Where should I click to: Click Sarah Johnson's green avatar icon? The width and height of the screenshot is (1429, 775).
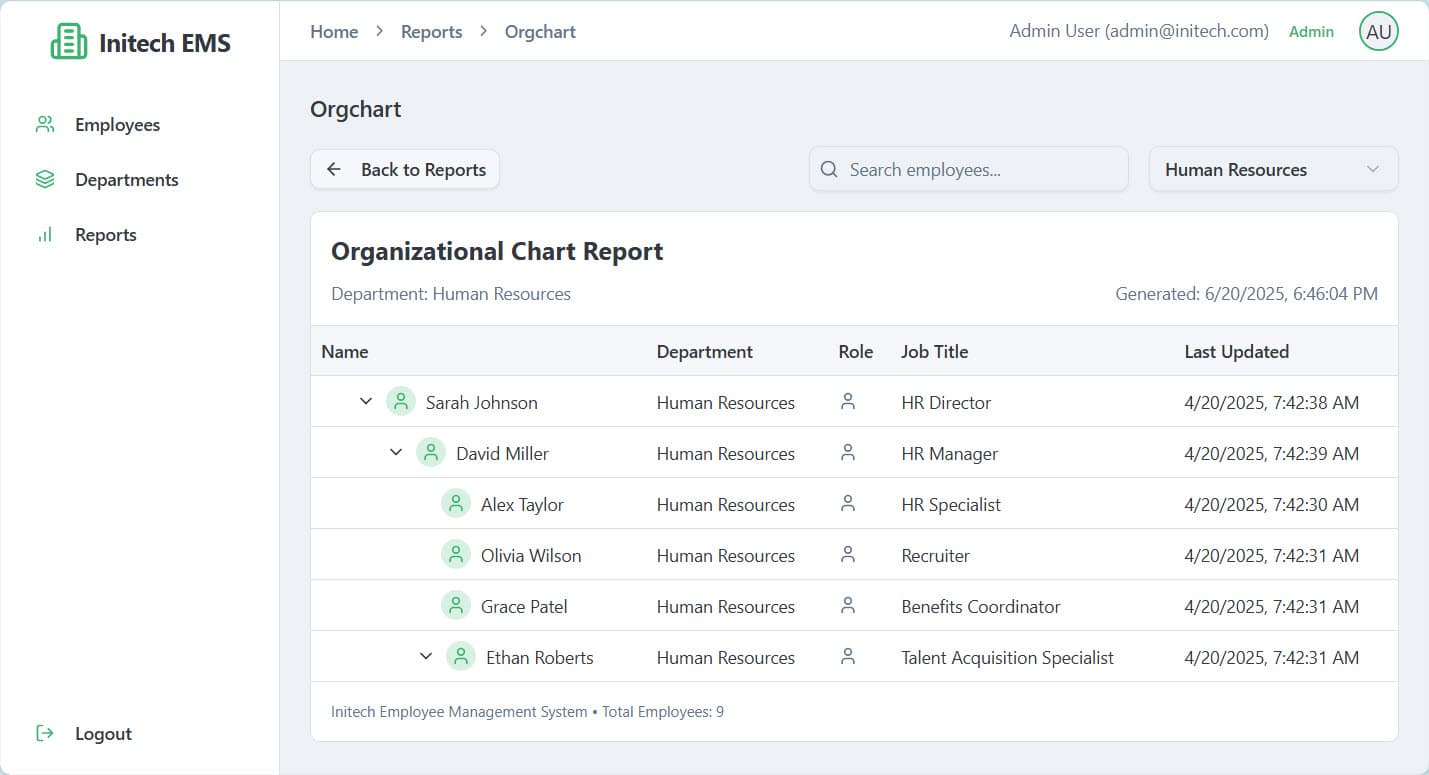pyautogui.click(x=400, y=402)
